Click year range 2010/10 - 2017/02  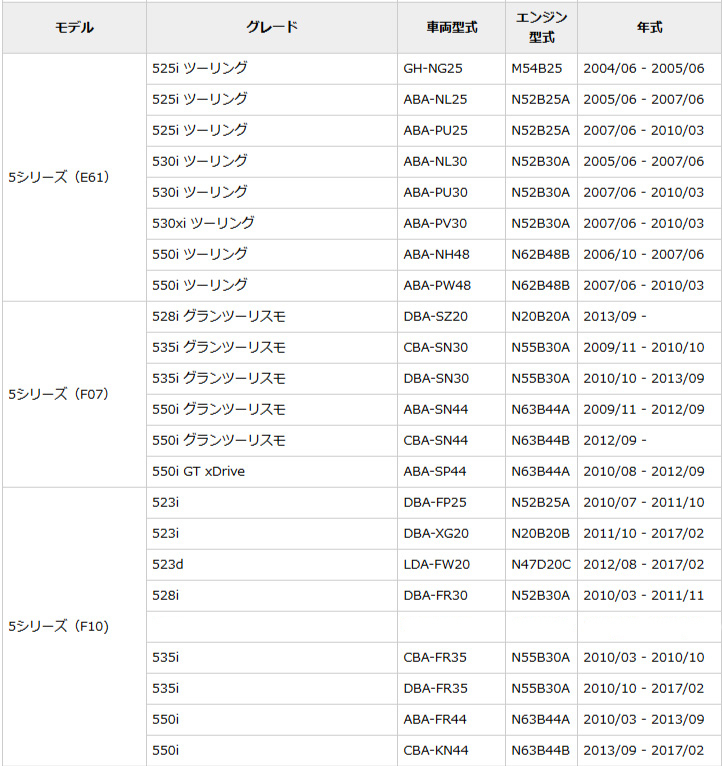point(644,688)
